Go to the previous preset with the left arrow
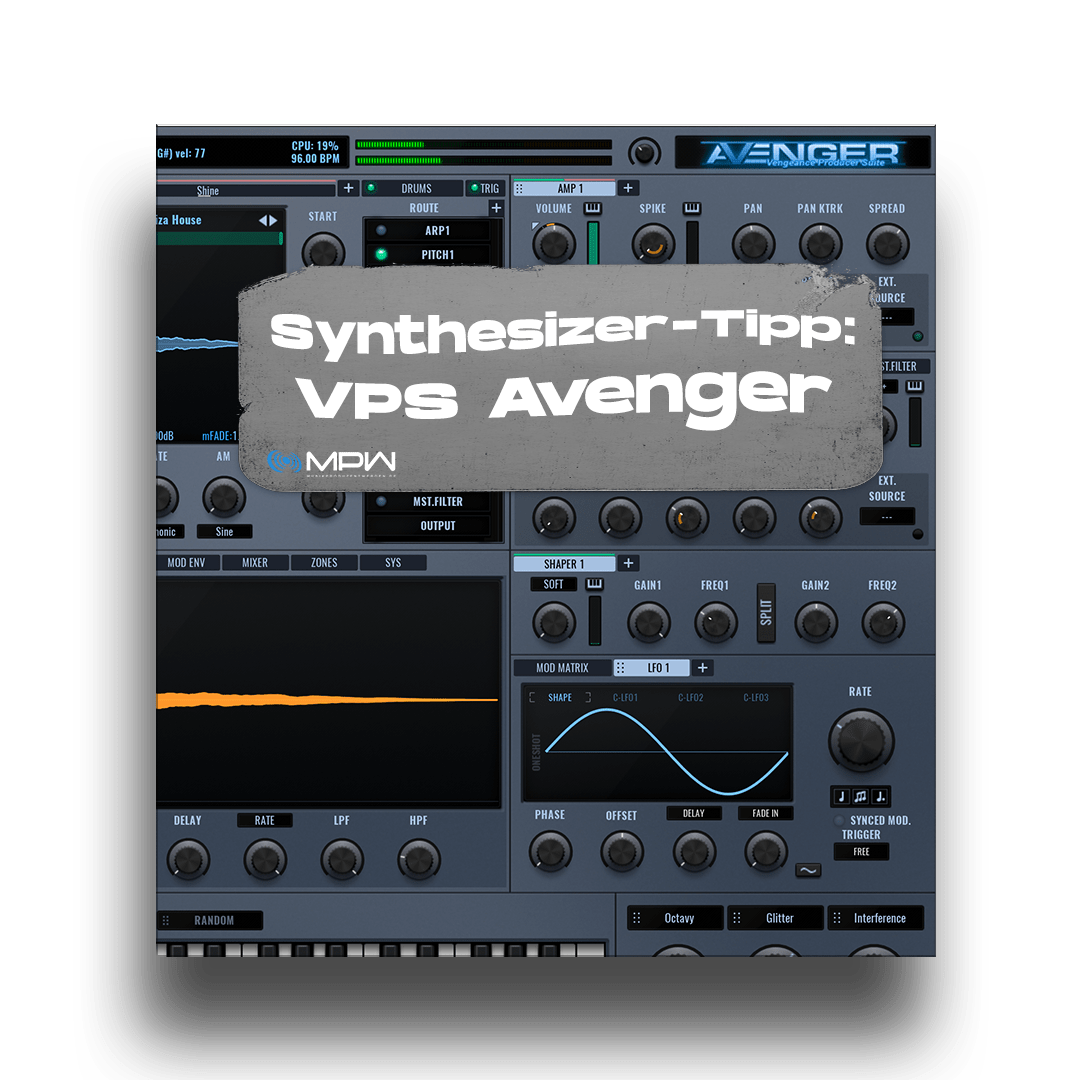 [262, 220]
